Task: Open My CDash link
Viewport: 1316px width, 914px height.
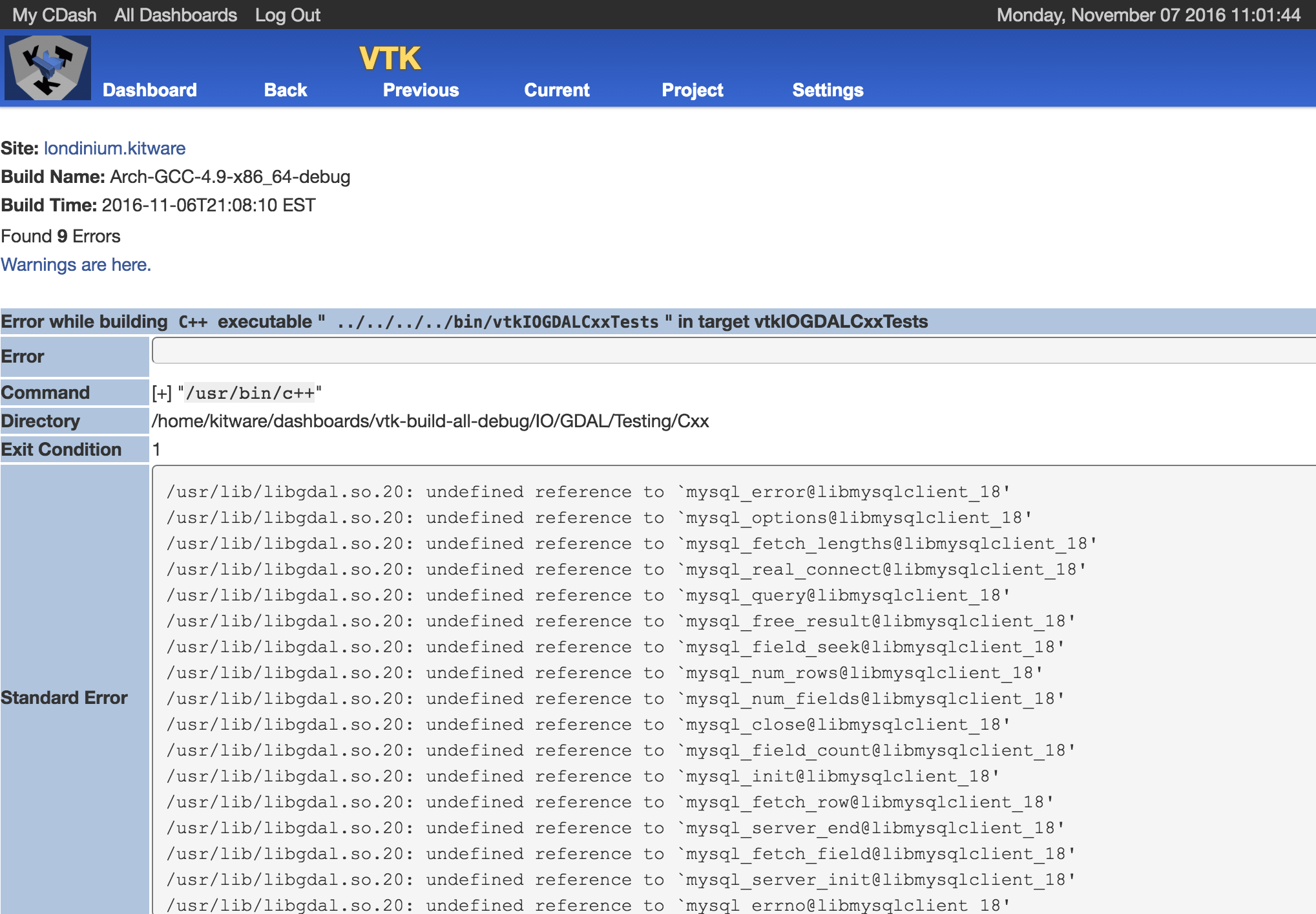Action: 54,15
